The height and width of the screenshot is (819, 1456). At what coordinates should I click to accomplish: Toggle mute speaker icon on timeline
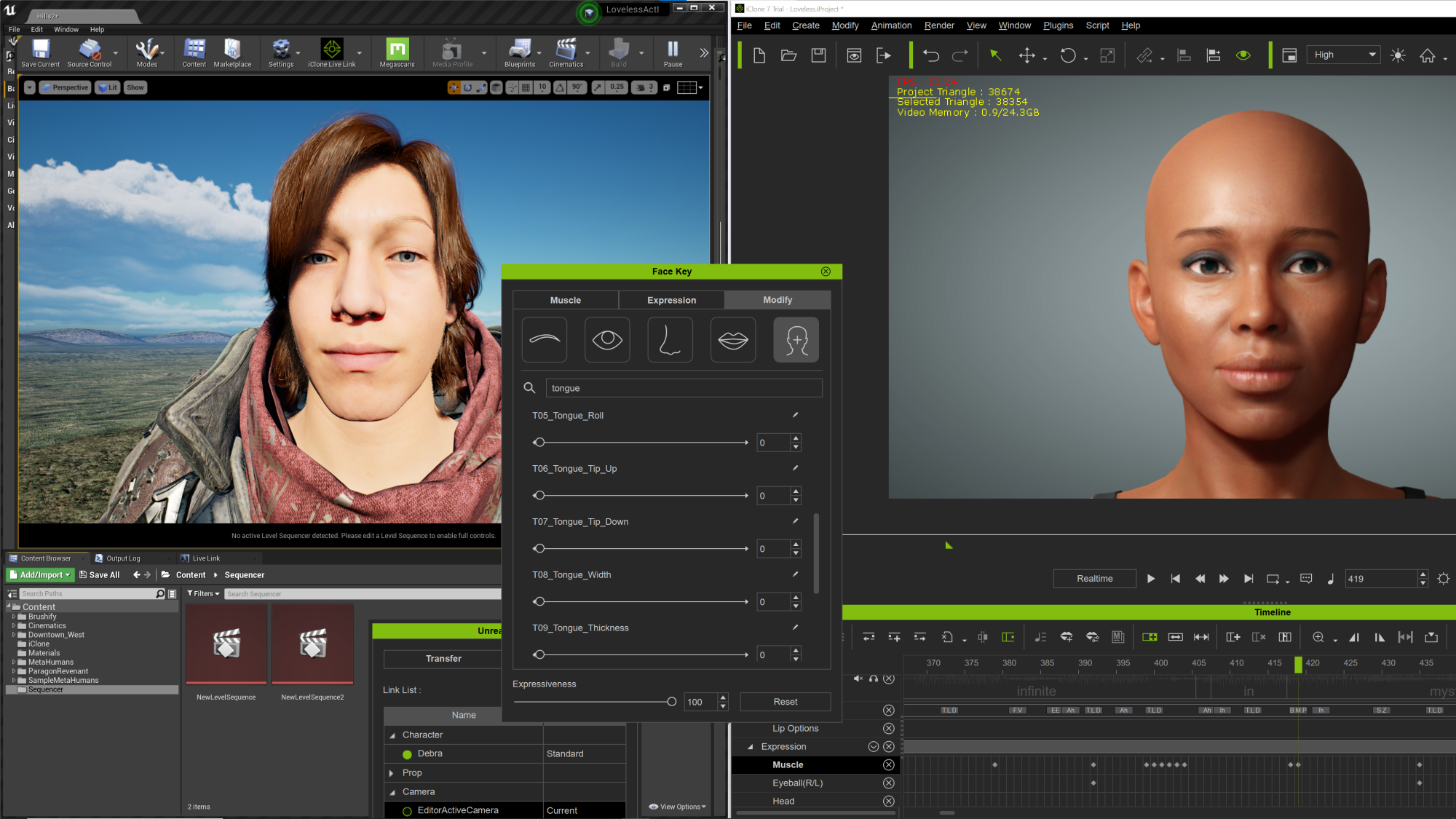click(x=858, y=678)
